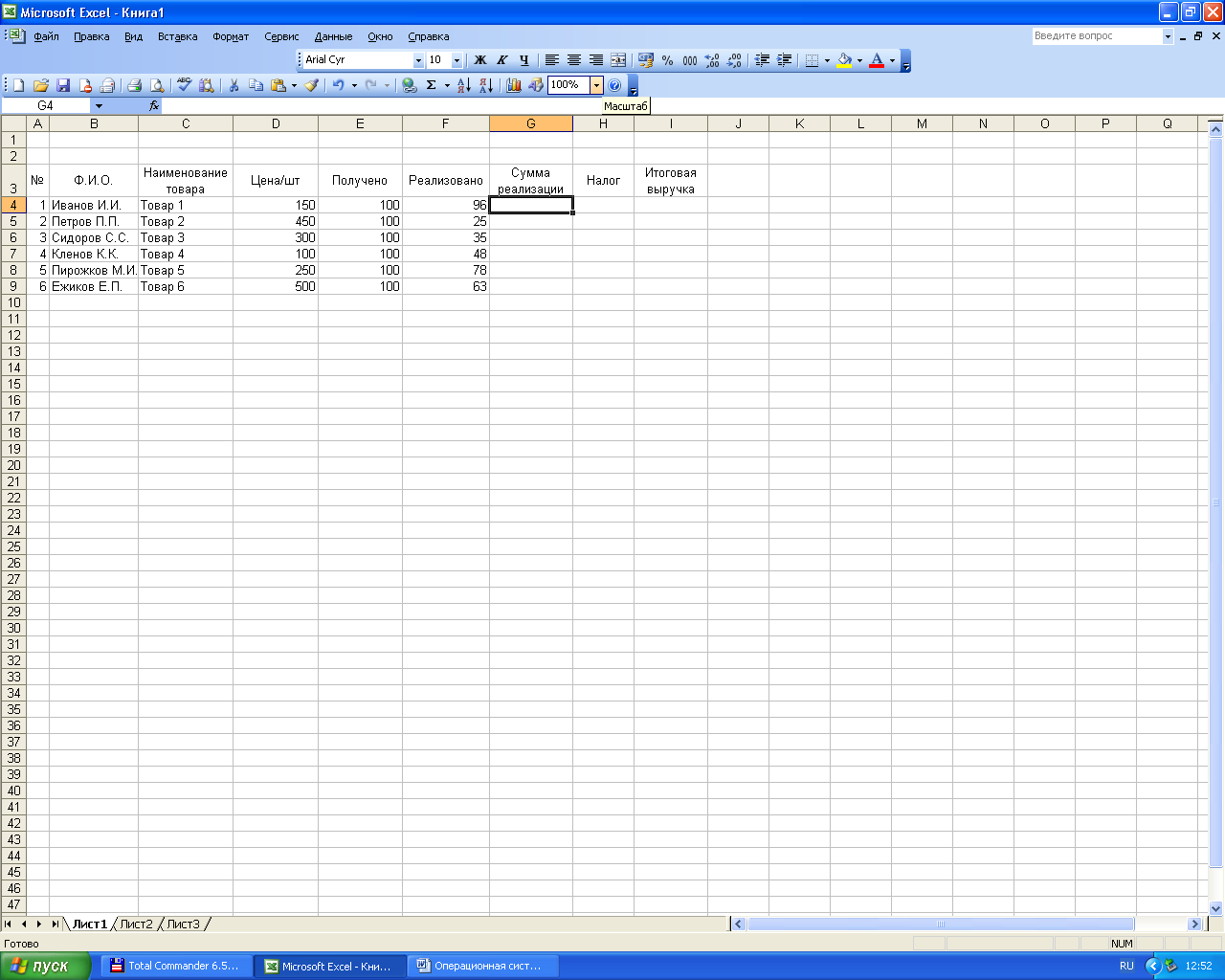The image size is (1225, 980).
Task: Select the row 9 header
Action: (x=13, y=286)
